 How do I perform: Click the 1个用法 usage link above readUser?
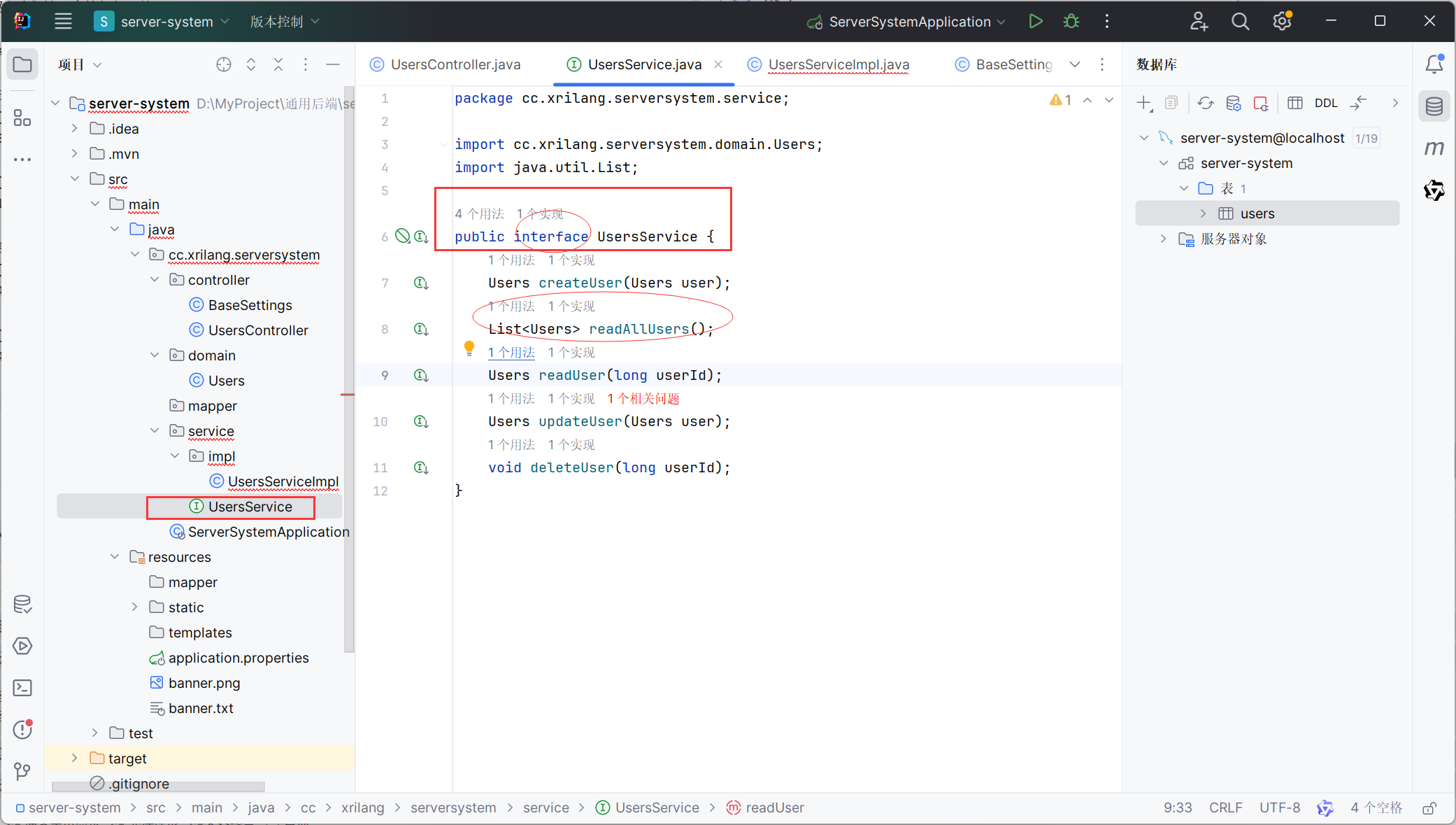(x=511, y=352)
